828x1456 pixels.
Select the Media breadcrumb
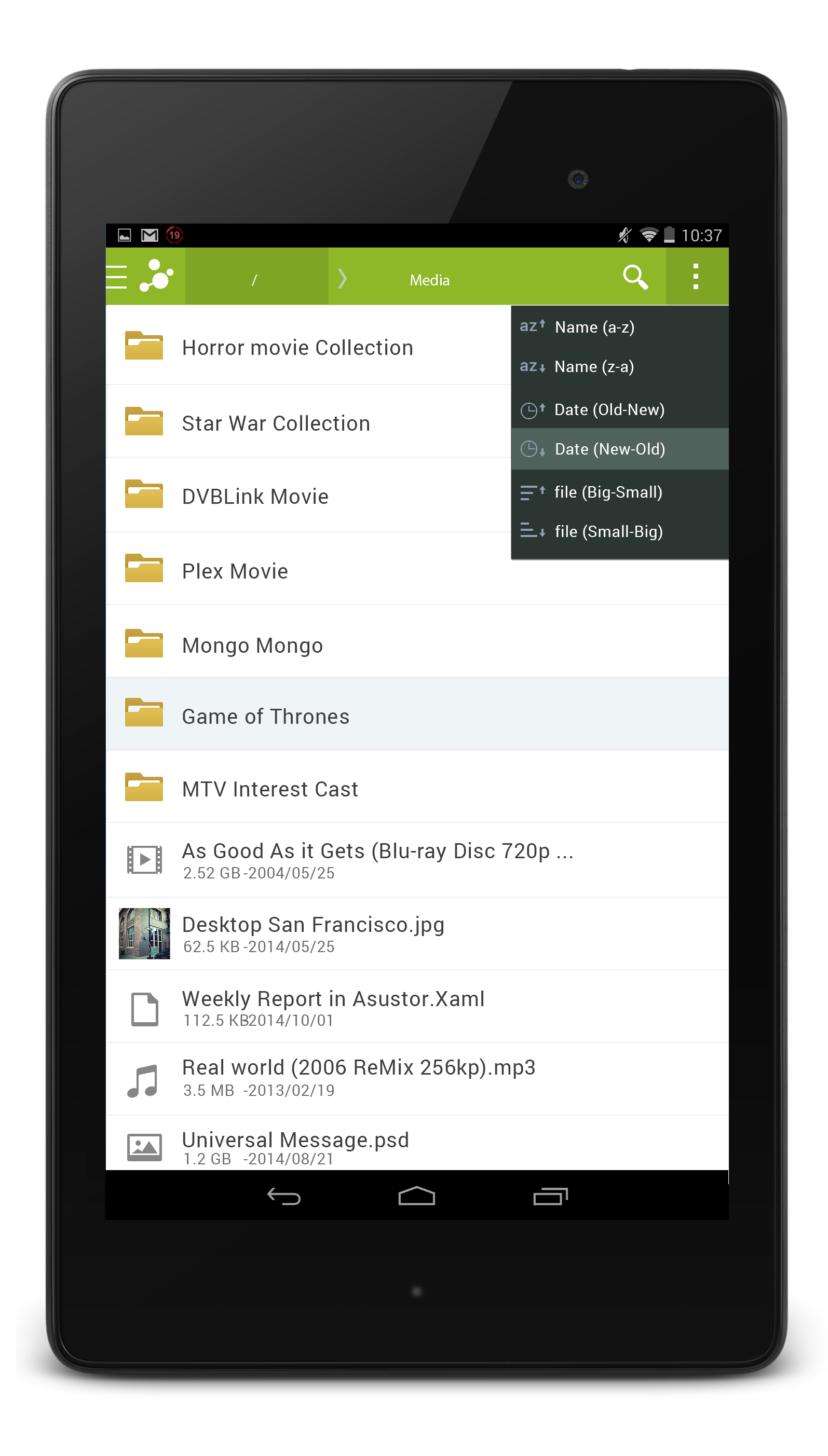click(x=430, y=280)
